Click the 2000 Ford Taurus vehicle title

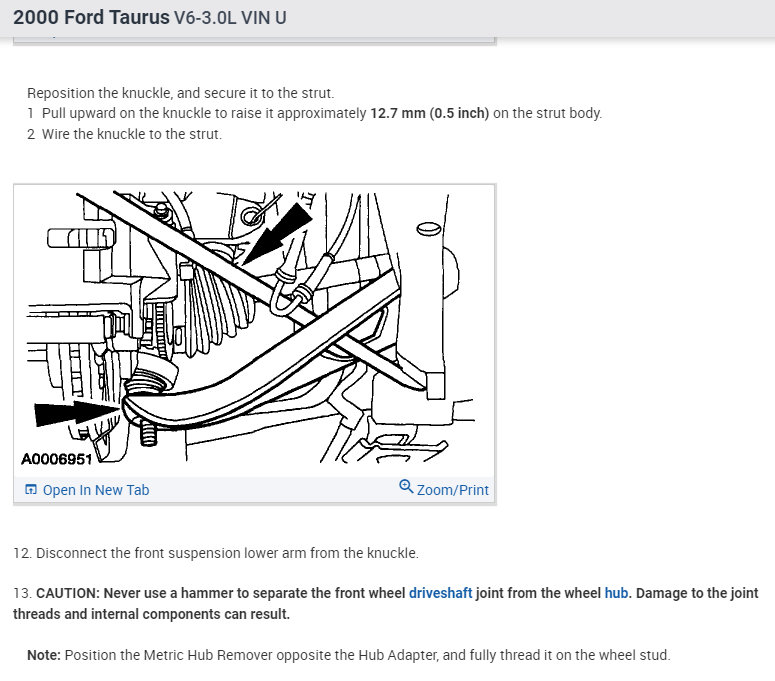(91, 17)
